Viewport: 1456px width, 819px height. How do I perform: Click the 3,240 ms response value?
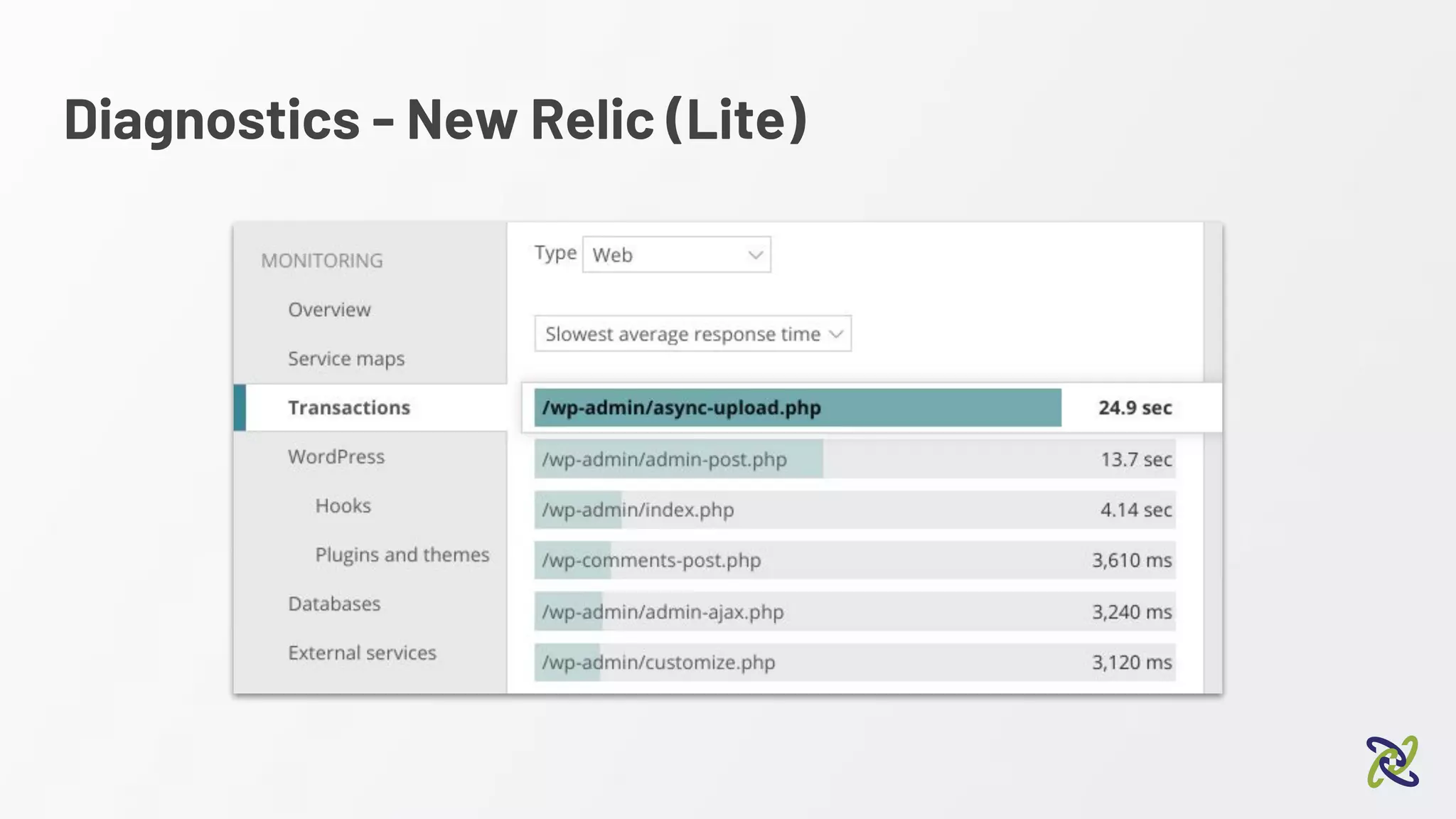point(1132,611)
